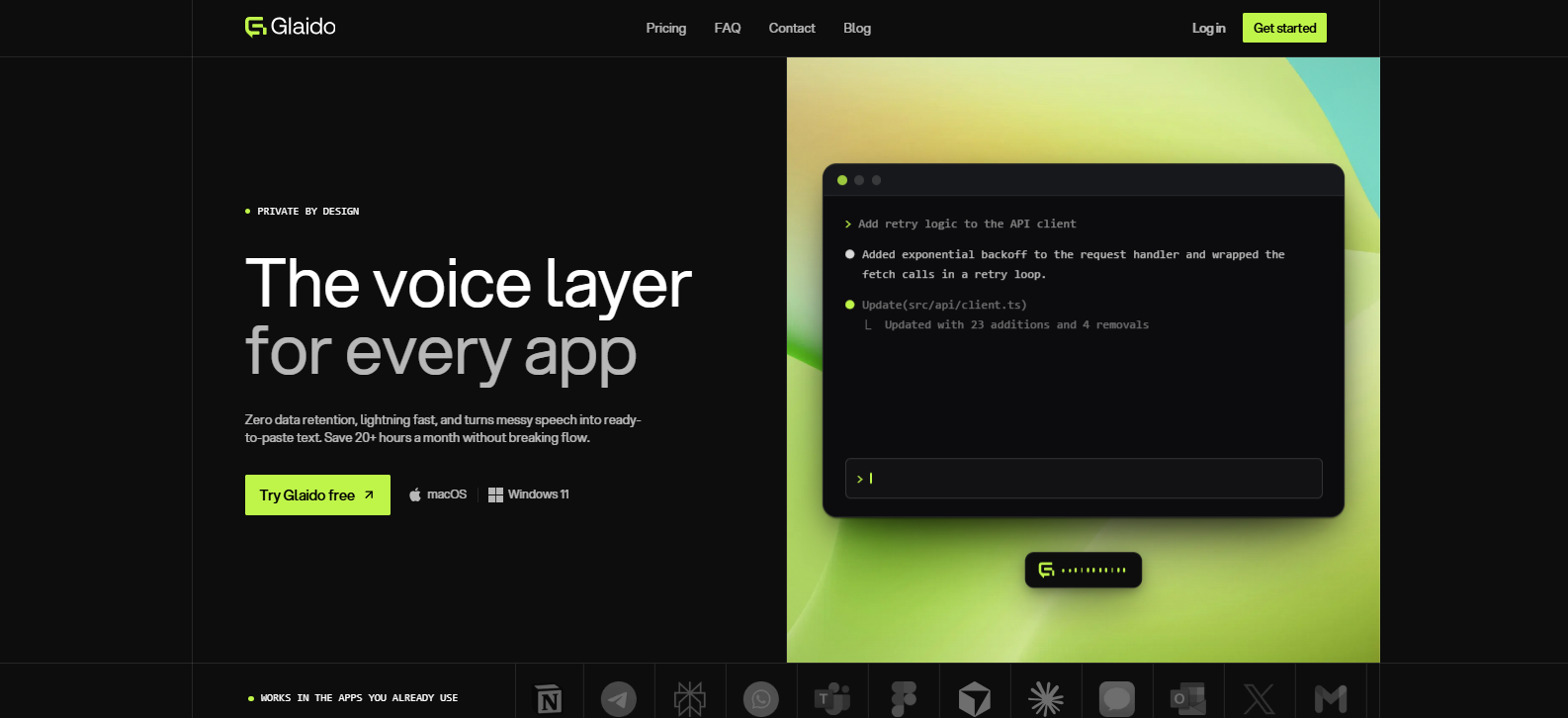The image size is (1568, 718).
Task: Open the Contact page
Action: 792,28
